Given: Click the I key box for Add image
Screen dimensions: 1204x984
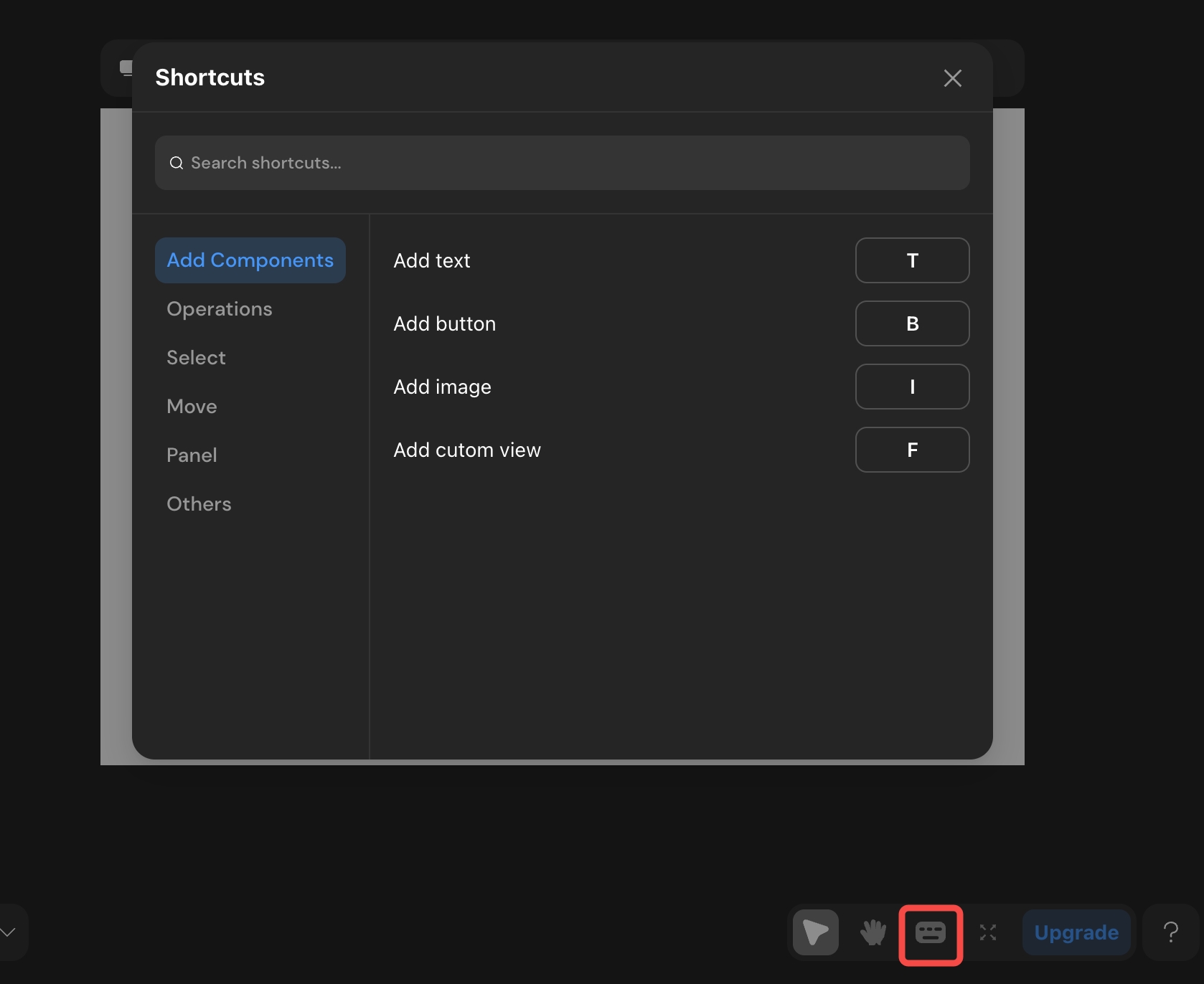Looking at the screenshot, I should coord(912,387).
